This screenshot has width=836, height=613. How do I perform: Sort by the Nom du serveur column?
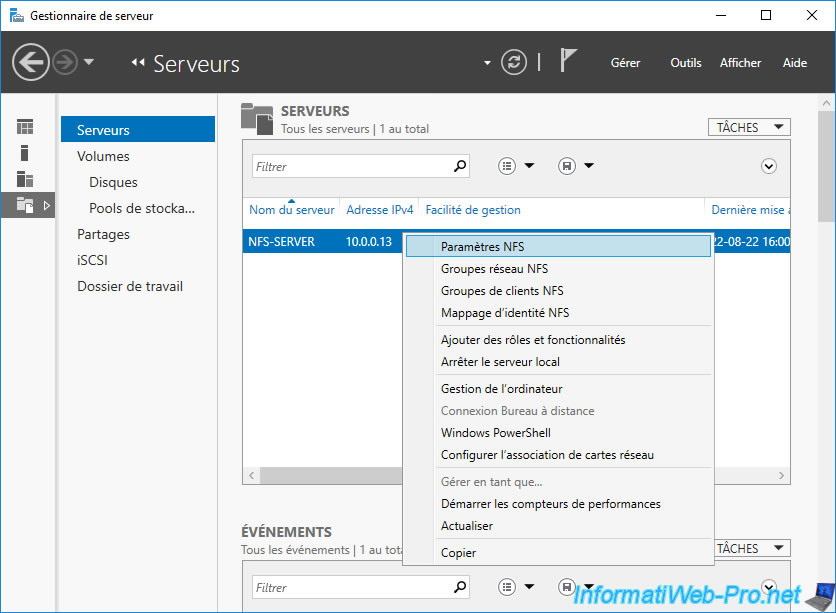[291, 210]
